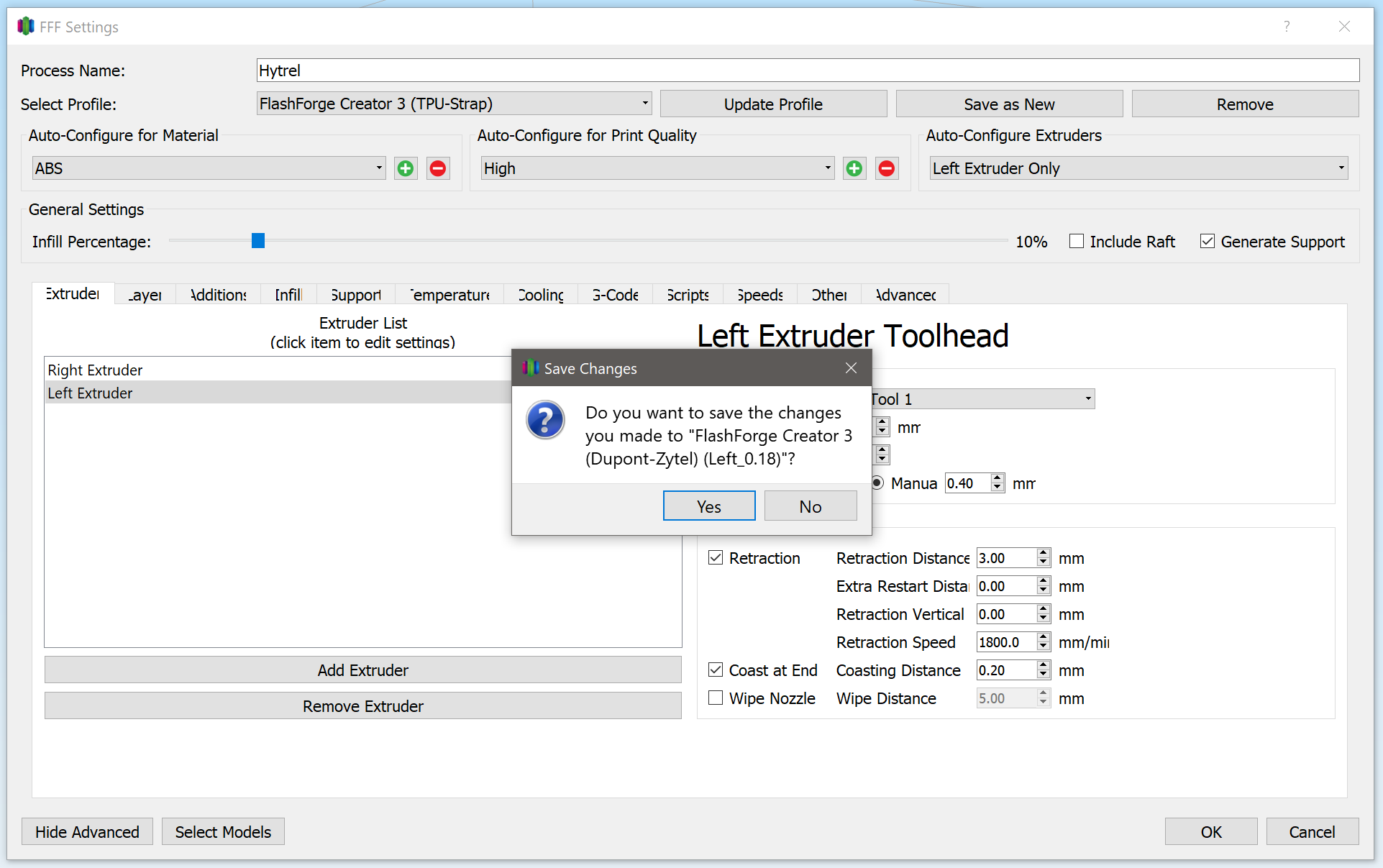
Task: Click the Cancel button
Action: pyautogui.click(x=1312, y=831)
